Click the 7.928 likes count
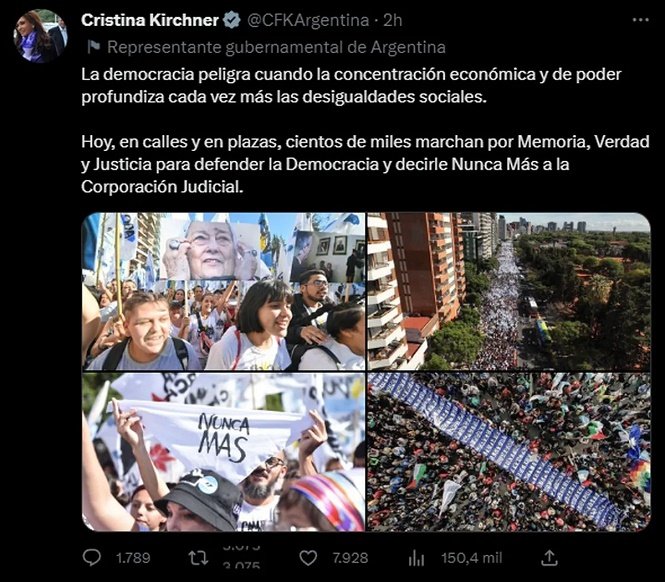The image size is (665, 582). [x=350, y=558]
